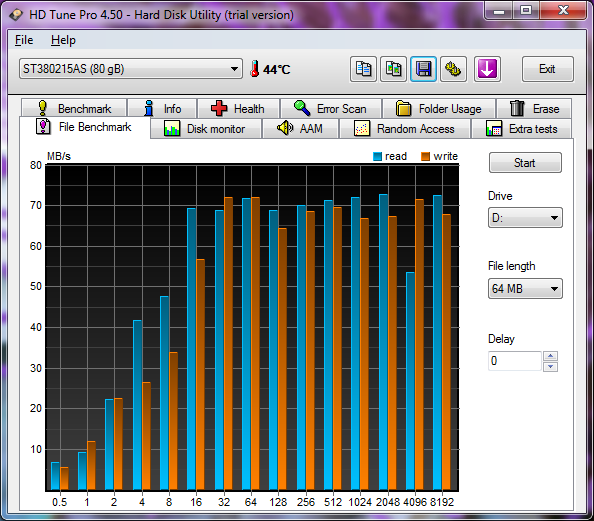Open the Health tab with red cross
Image resolution: width=594 pixels, height=521 pixels.
tap(238, 108)
